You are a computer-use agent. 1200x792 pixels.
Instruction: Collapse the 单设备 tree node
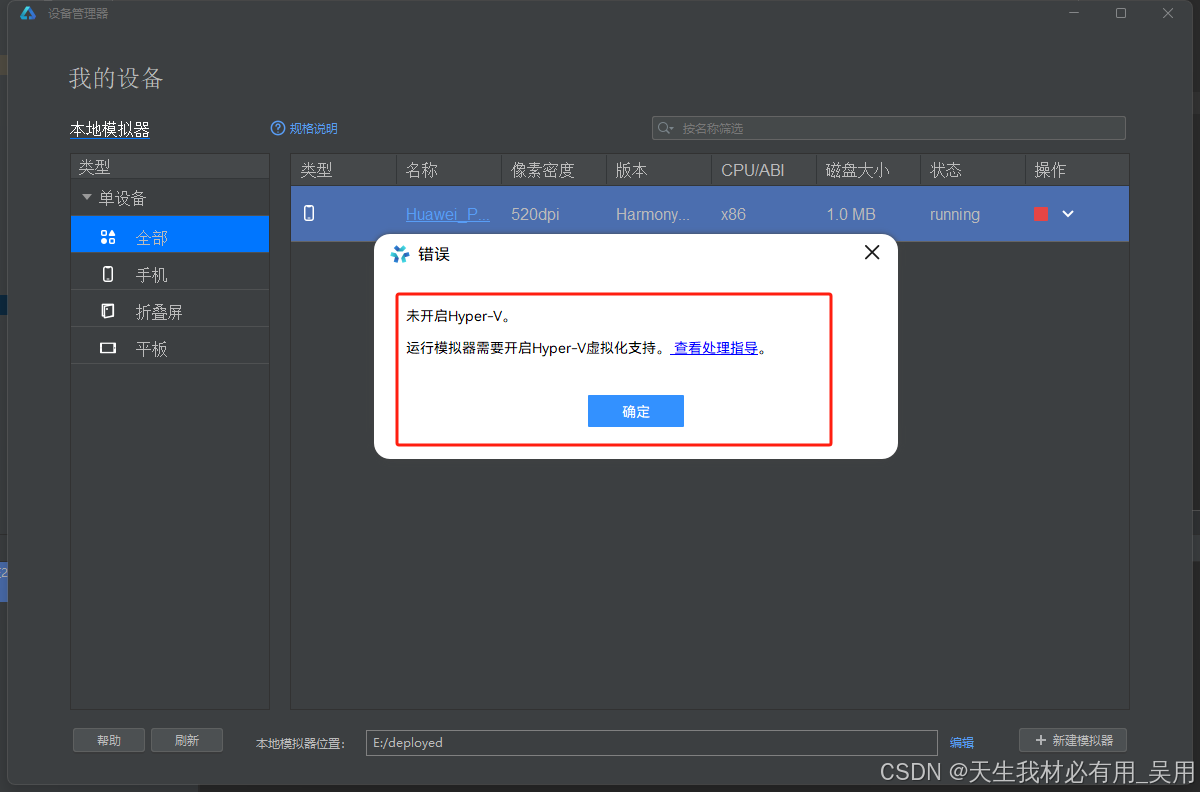coord(87,198)
